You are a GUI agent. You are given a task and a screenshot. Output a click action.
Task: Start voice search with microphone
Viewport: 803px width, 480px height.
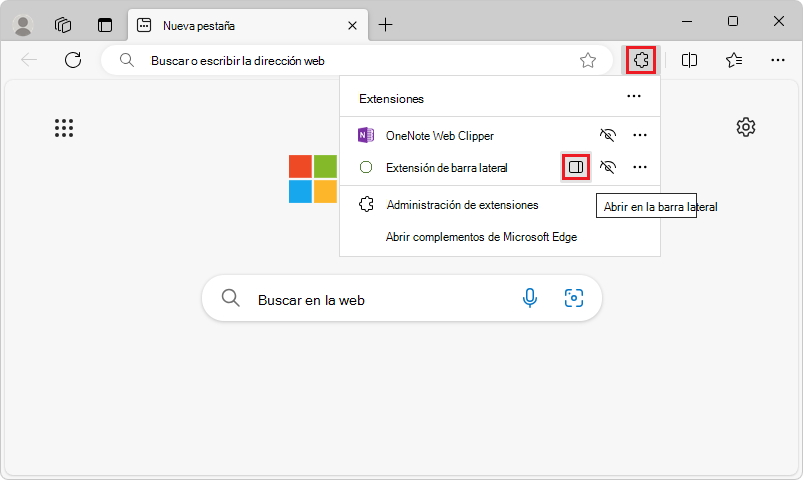click(530, 298)
